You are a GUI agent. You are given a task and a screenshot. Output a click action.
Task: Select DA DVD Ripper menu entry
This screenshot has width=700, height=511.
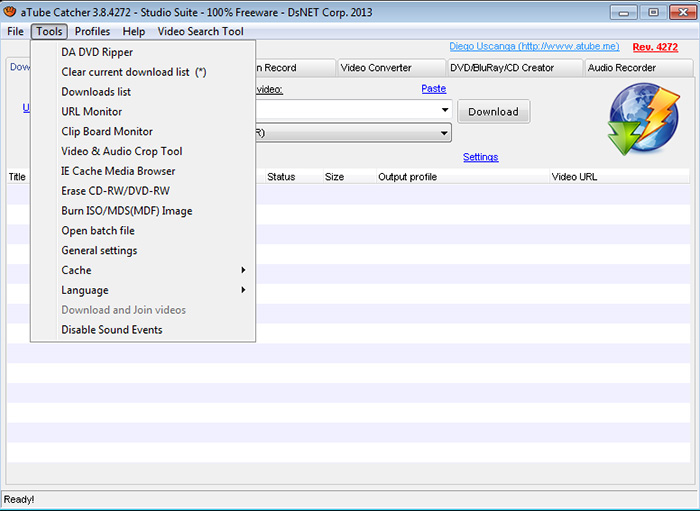[143, 52]
